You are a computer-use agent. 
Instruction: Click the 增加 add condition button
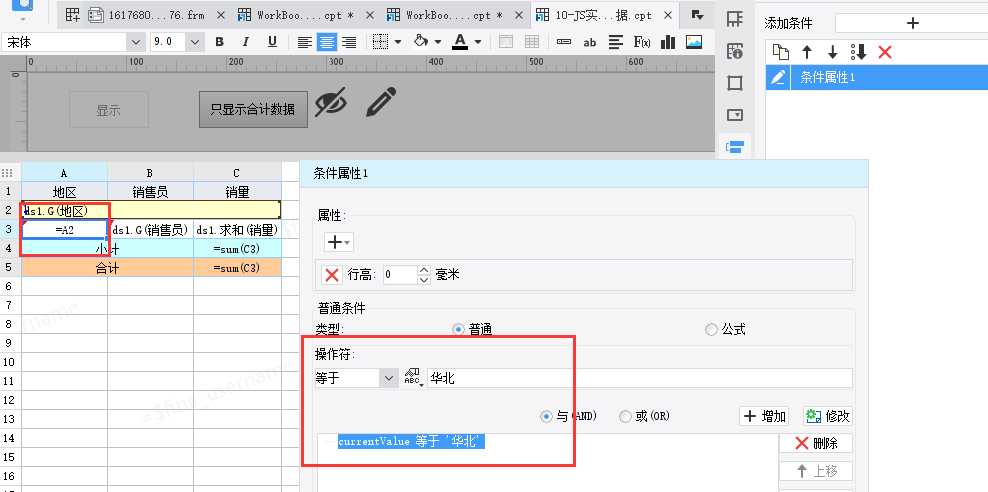766,416
